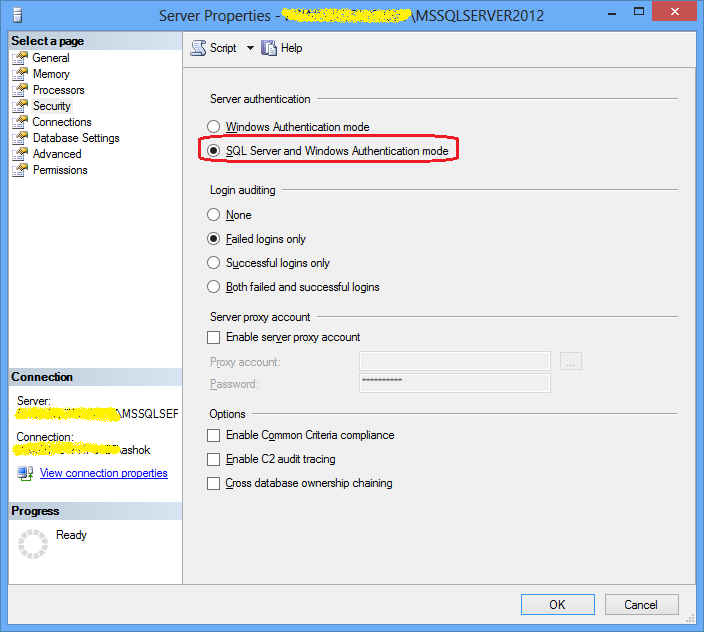The width and height of the screenshot is (704, 632).
Task: Click the Cancel button
Action: pyautogui.click(x=641, y=604)
